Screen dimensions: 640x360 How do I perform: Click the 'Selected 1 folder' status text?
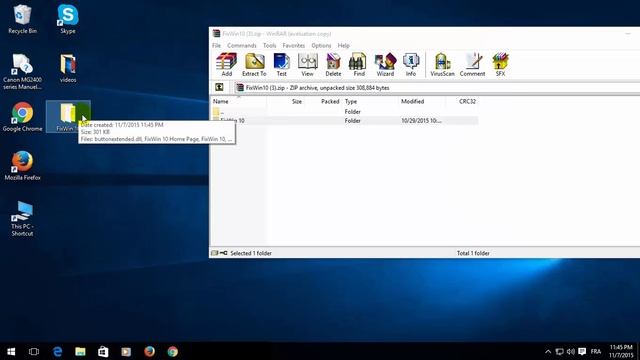251,253
